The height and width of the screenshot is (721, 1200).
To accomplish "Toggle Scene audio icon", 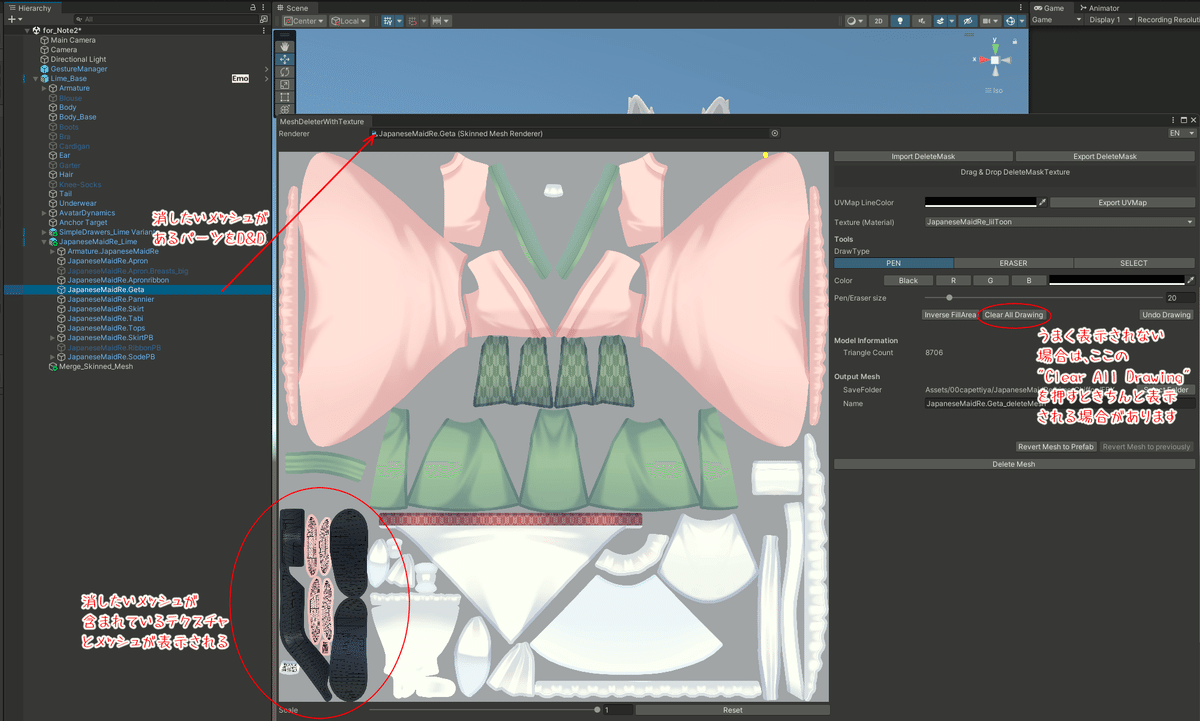I will coord(921,21).
